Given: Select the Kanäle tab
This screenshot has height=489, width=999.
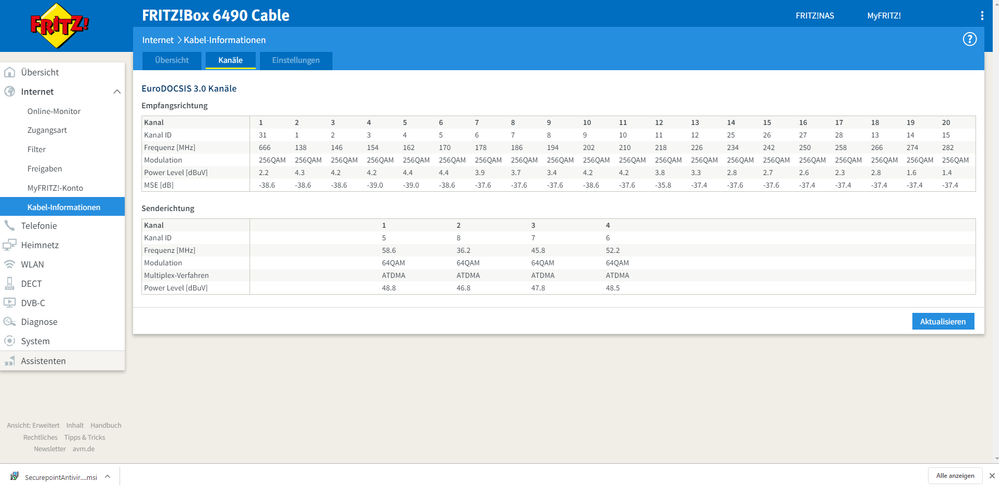Looking at the screenshot, I should click(231, 60).
